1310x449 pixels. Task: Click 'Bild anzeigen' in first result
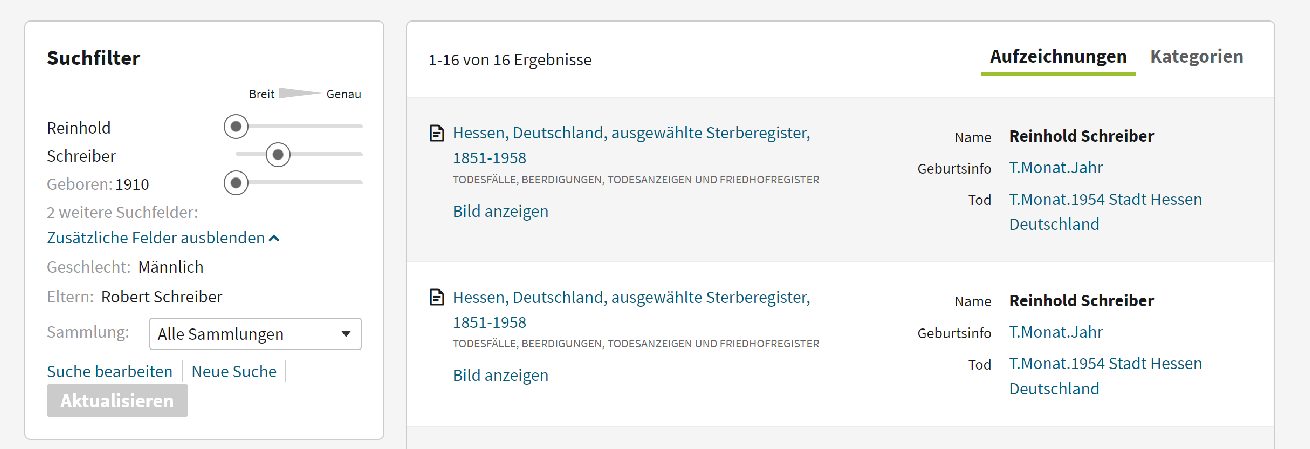[x=500, y=211]
